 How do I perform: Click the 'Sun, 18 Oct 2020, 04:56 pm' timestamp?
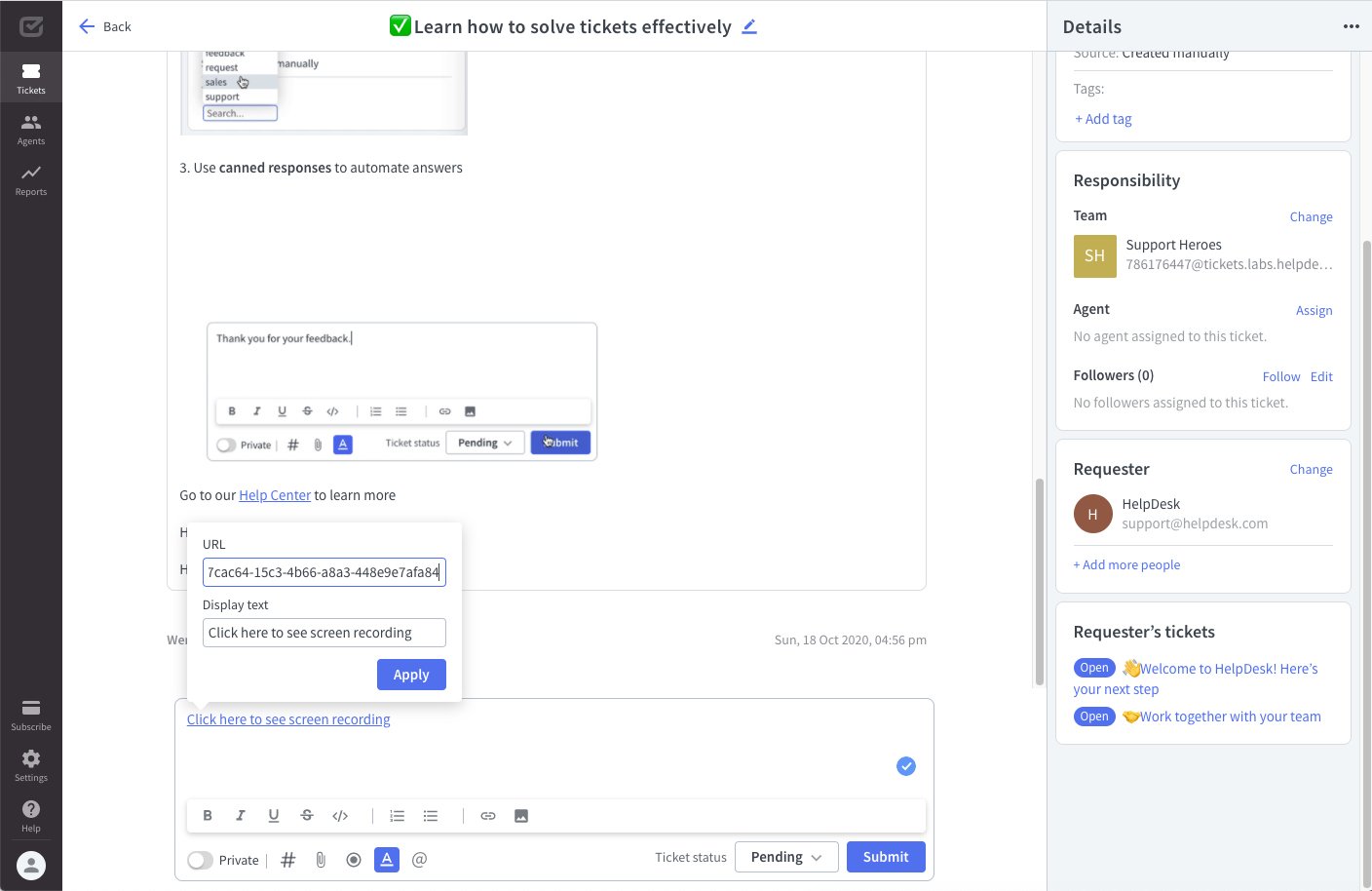point(851,640)
